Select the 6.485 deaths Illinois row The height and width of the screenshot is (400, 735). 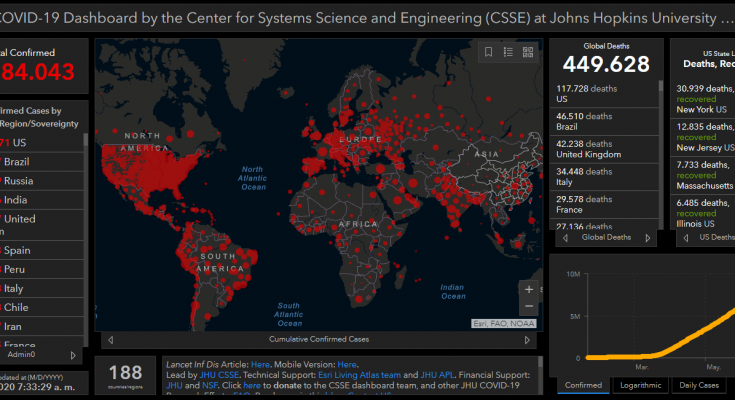(703, 212)
